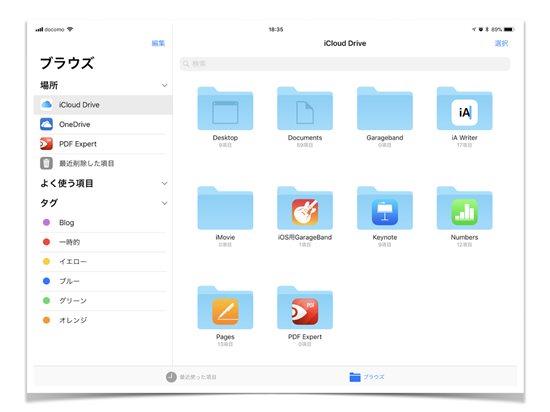This screenshot has height=412, width=550.
Task: Select PDF Expert location in sidebar
Action: coord(103,144)
